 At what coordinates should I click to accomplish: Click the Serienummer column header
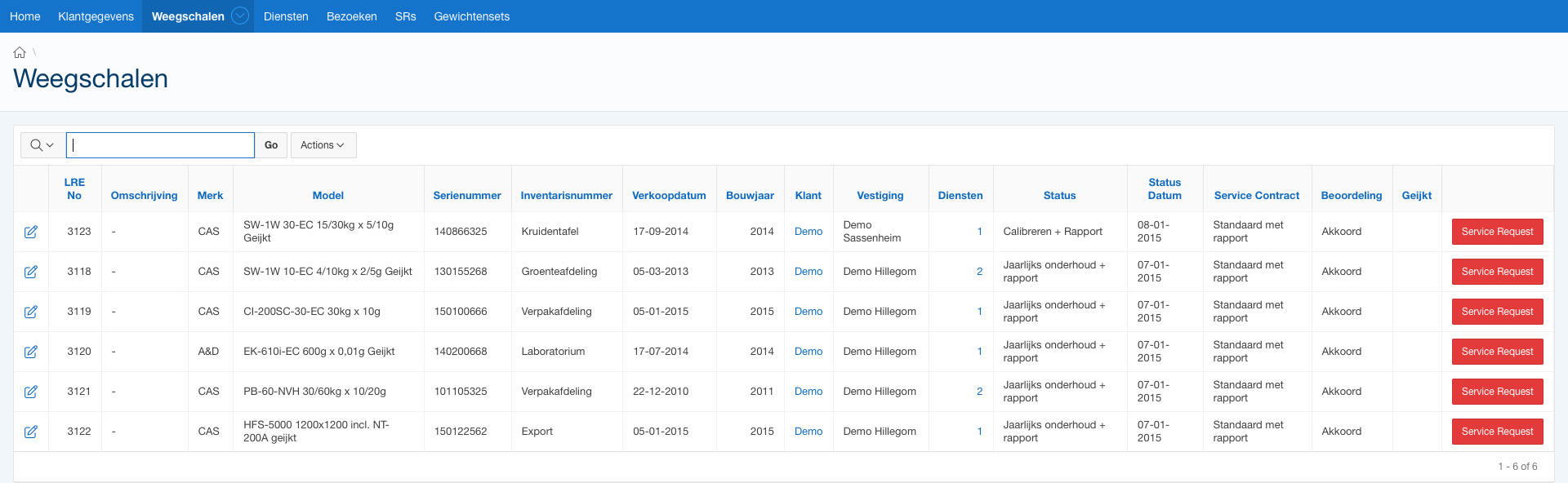tap(467, 196)
